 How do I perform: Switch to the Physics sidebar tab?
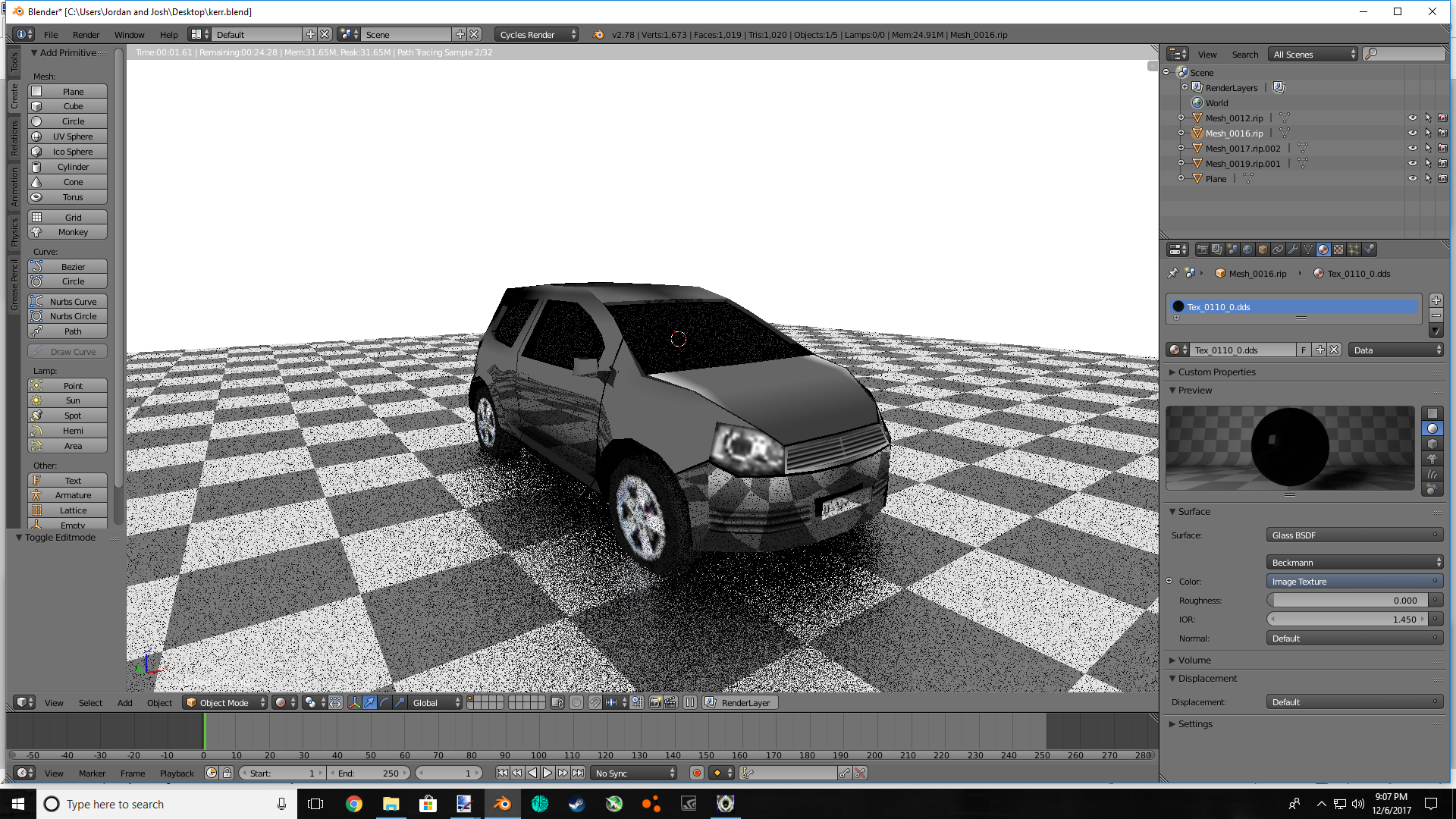[14, 233]
